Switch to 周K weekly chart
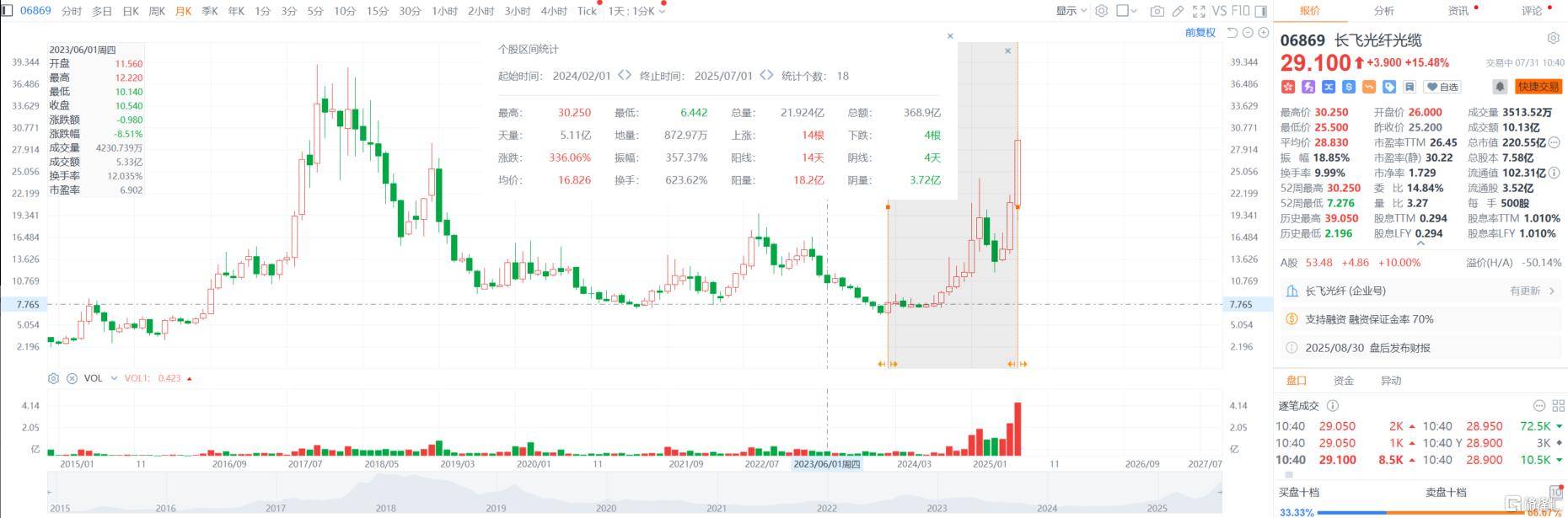This screenshot has height=518, width=1568. click(157, 11)
